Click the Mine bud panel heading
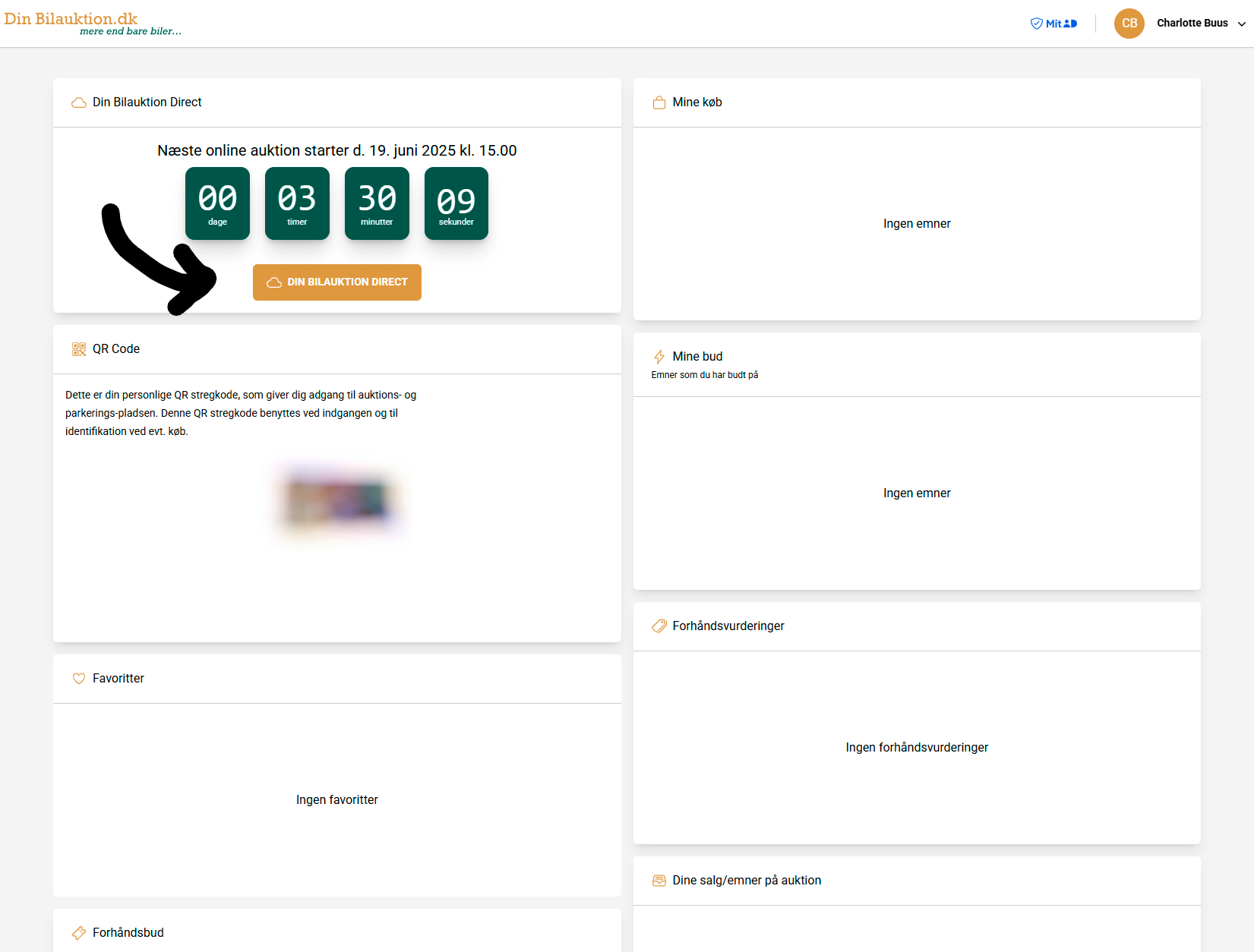Screen dimensions: 1254x952 [697, 357]
